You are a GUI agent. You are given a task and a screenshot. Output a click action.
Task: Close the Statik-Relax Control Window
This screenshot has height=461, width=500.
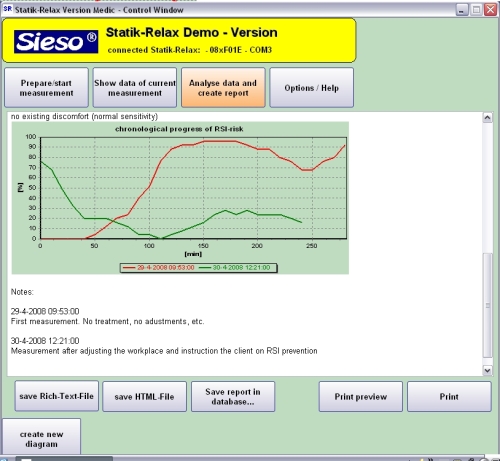(x=490, y=10)
